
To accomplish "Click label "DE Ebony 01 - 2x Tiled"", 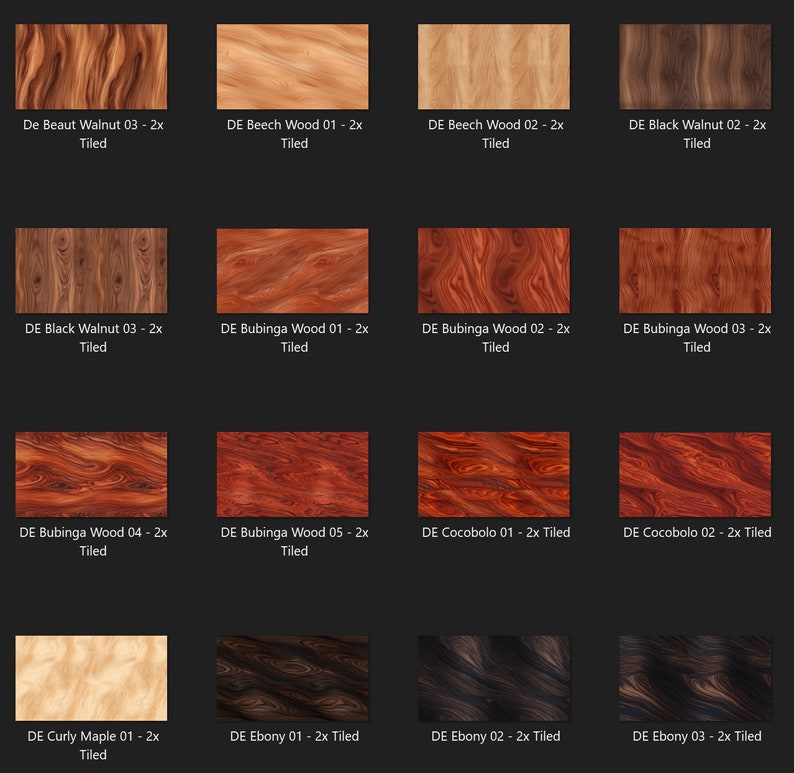I will point(294,737).
